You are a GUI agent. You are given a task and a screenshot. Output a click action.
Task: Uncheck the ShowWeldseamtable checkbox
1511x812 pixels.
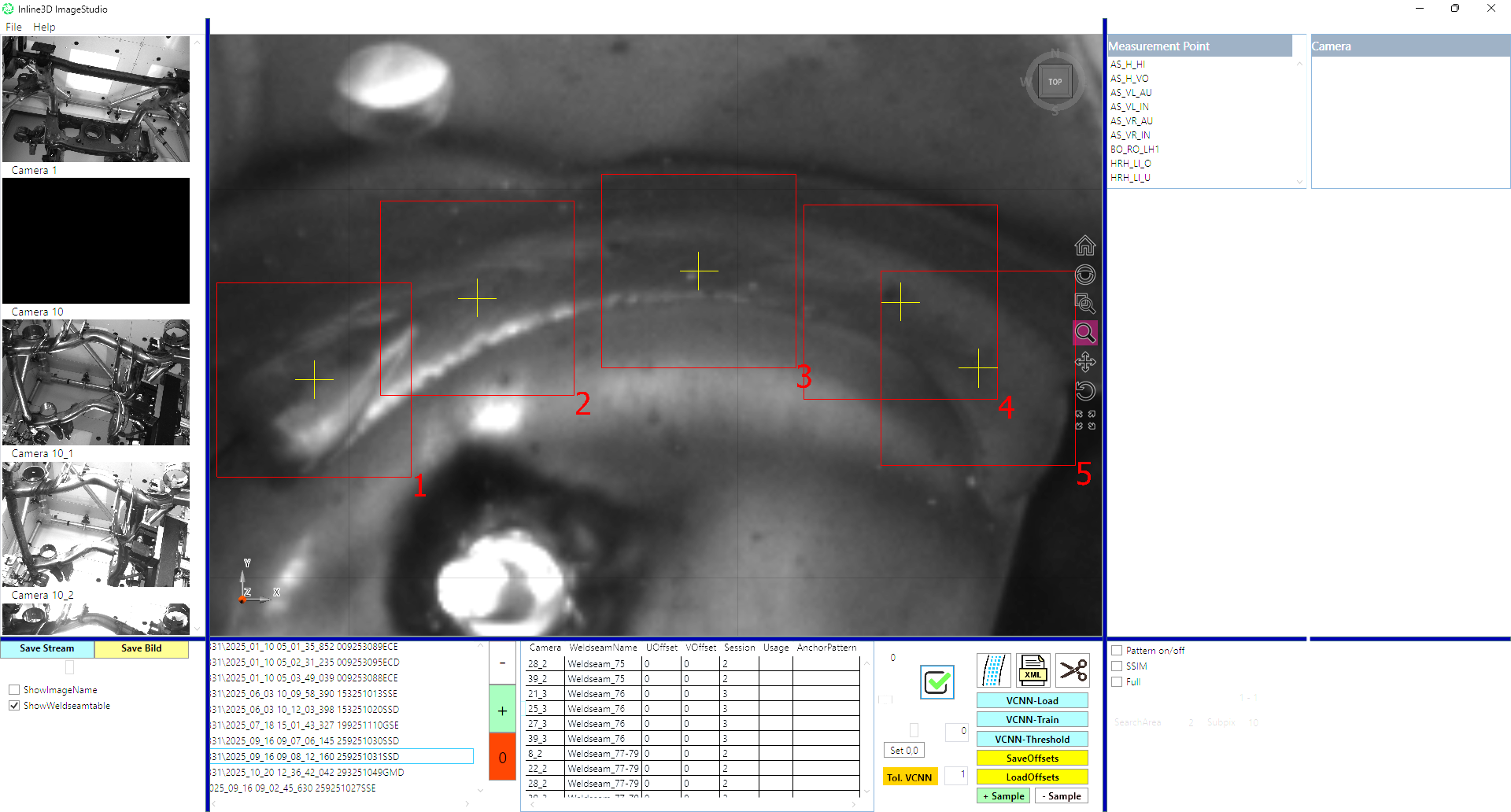(x=14, y=706)
